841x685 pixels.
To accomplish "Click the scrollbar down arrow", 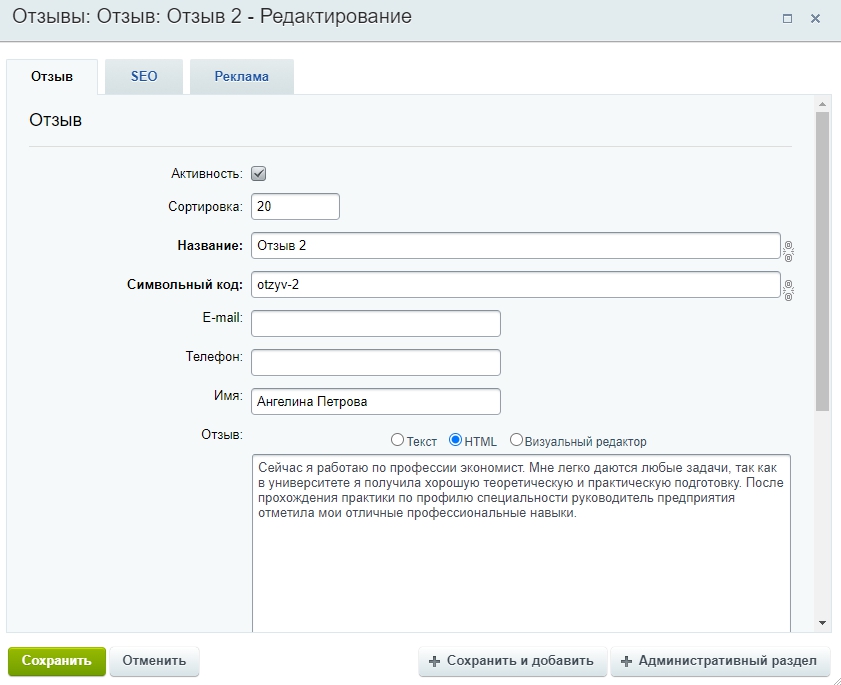I will (822, 623).
